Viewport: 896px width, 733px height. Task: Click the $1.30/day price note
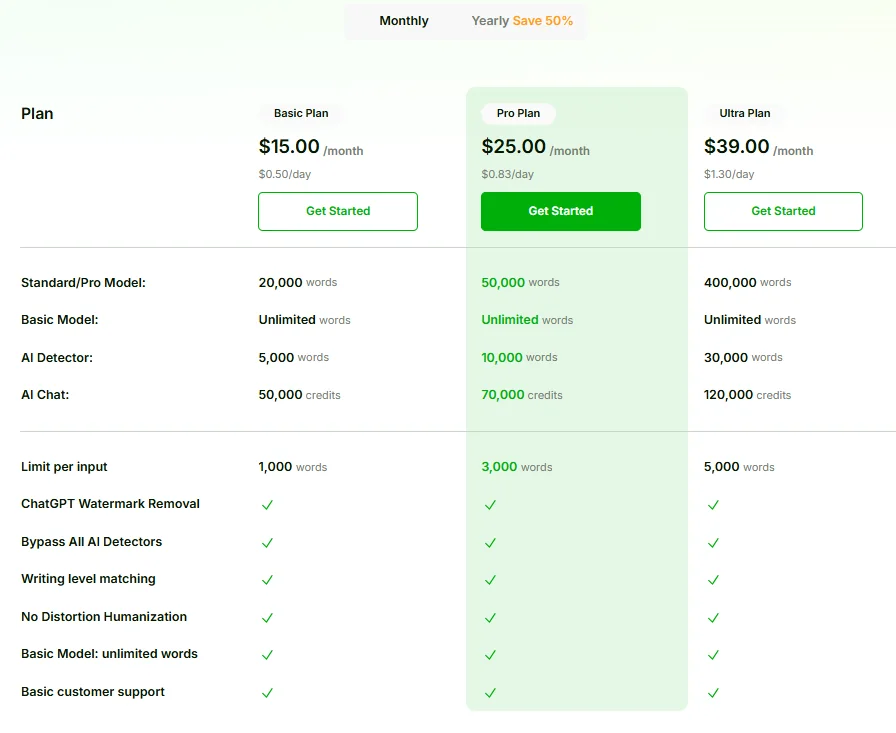point(729,174)
